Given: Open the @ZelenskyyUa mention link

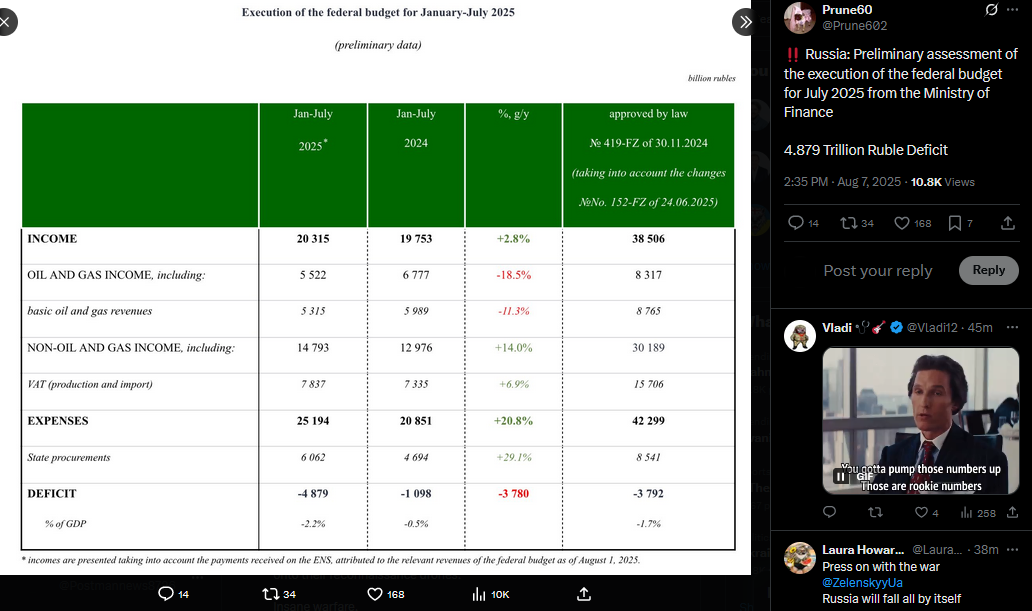Looking at the screenshot, I should coord(862,583).
